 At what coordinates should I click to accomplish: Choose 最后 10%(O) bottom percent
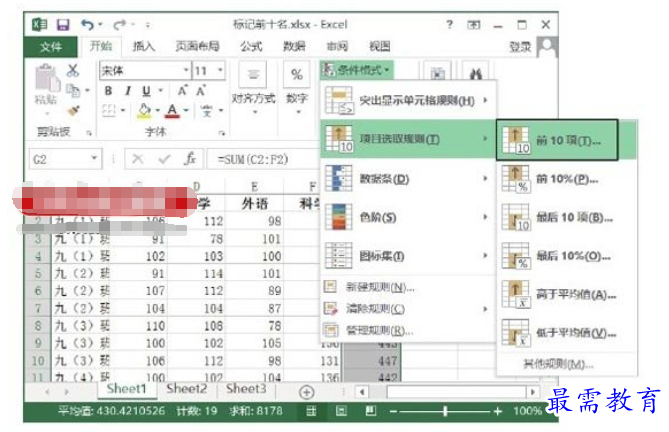(x=567, y=256)
